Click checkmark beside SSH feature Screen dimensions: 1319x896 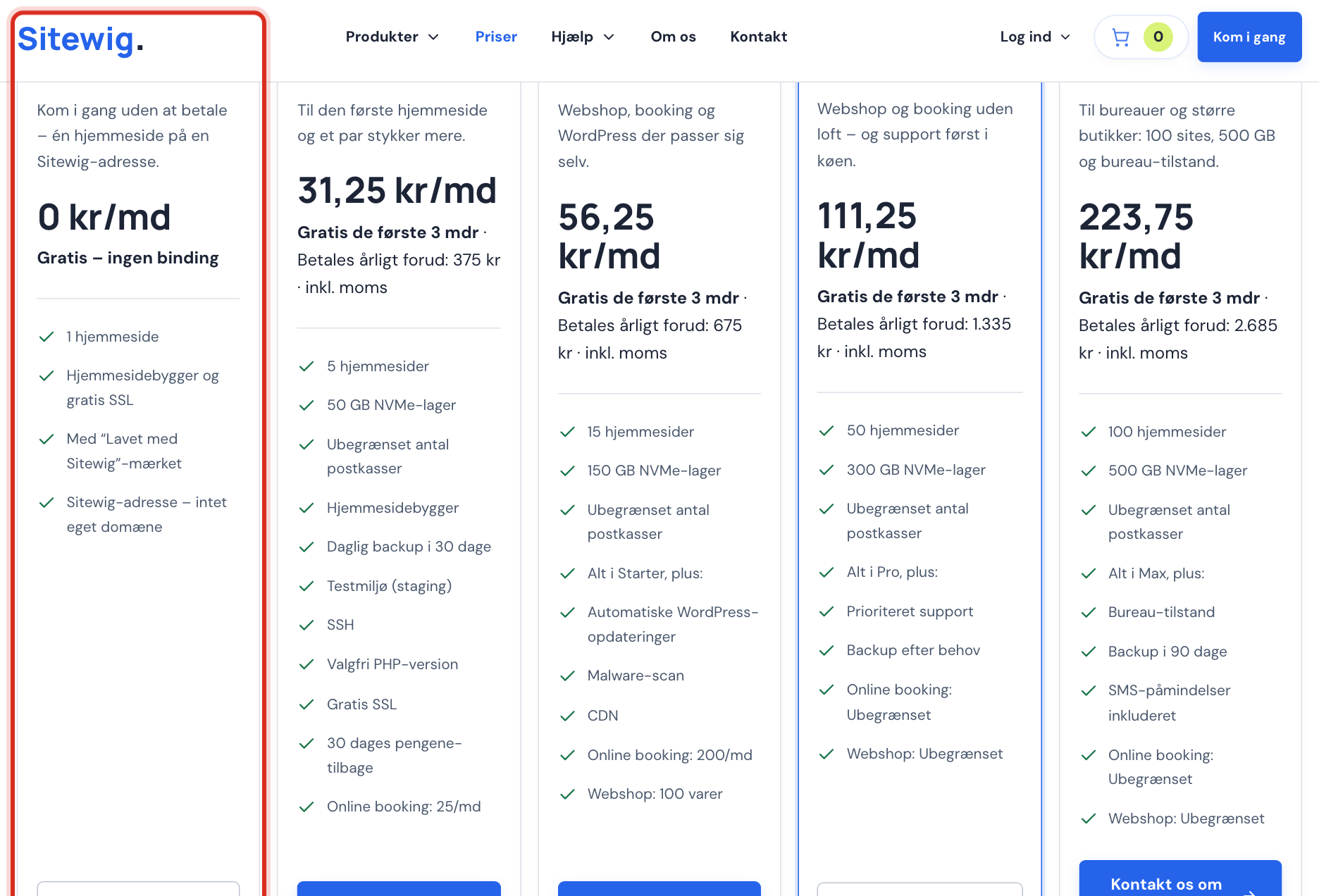306,625
